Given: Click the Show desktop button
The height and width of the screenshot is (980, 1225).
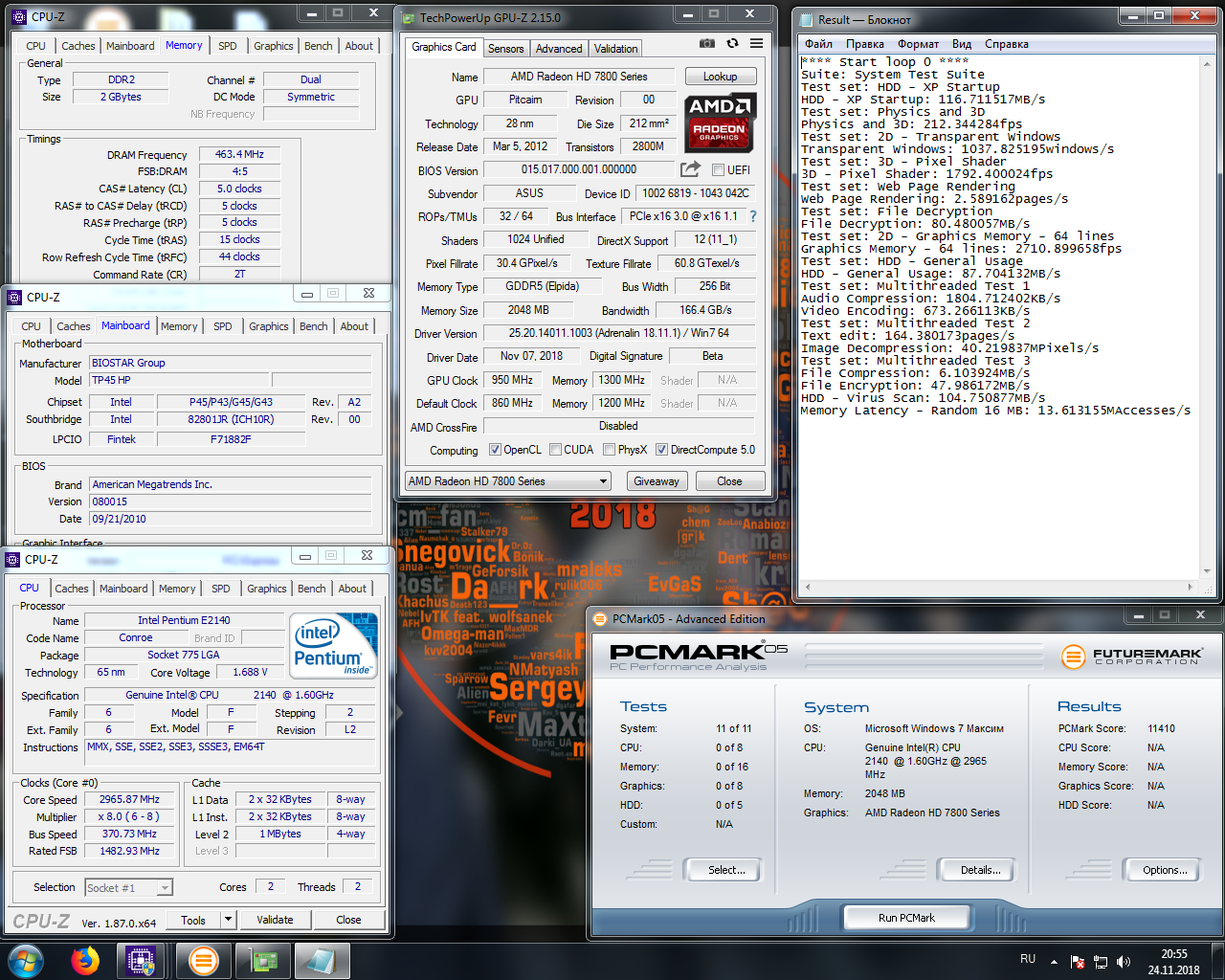Looking at the screenshot, I should 1218,961.
